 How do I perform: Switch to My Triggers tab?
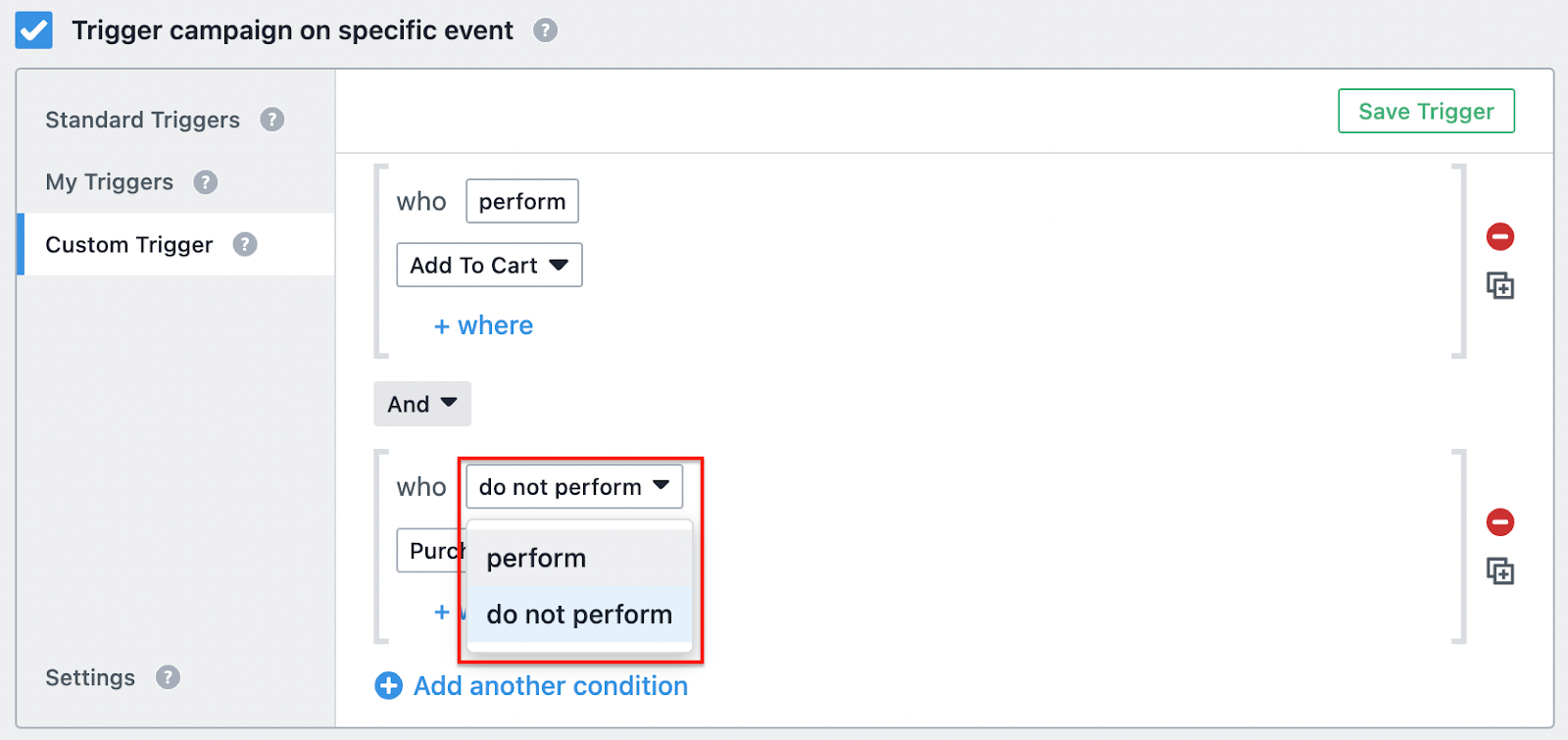coord(110,182)
